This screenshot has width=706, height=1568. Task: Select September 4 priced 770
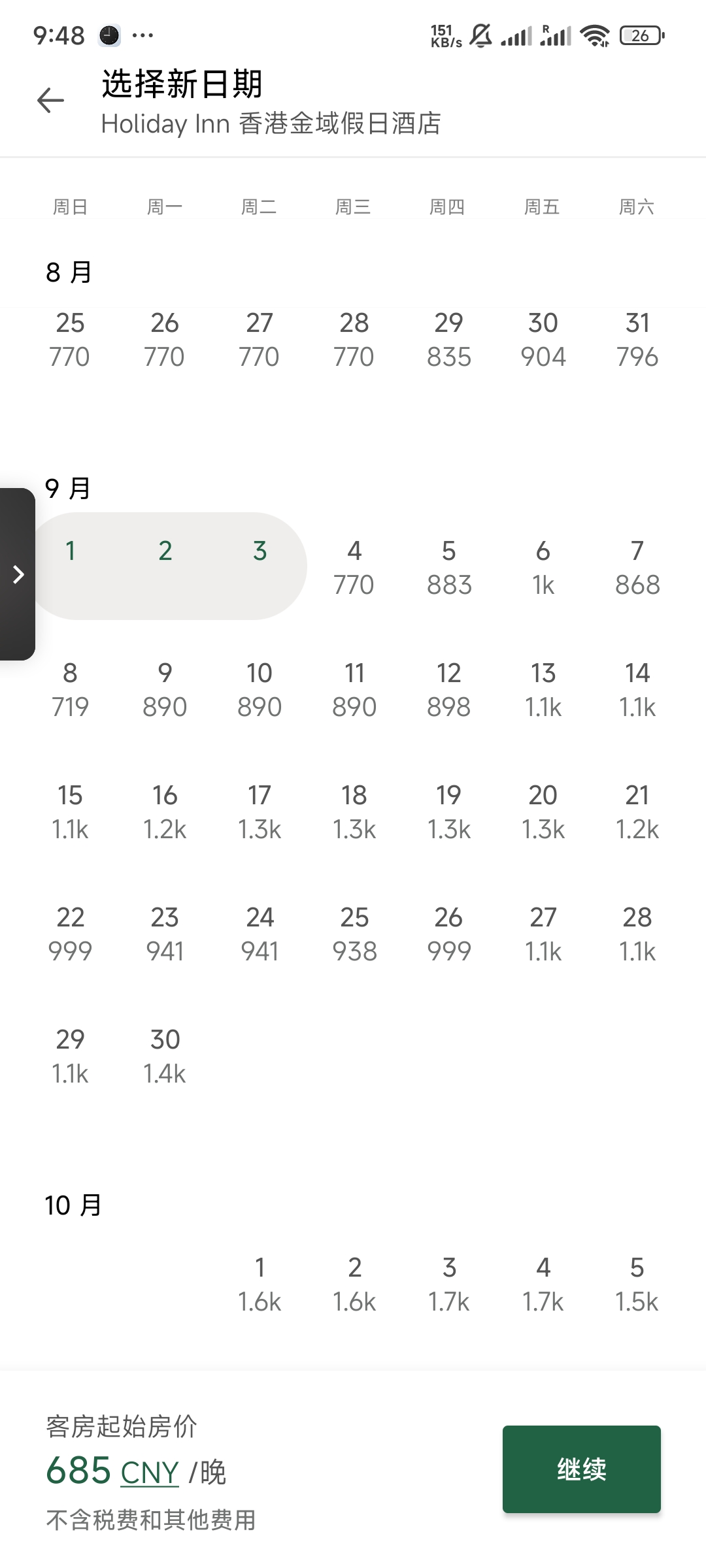click(354, 567)
